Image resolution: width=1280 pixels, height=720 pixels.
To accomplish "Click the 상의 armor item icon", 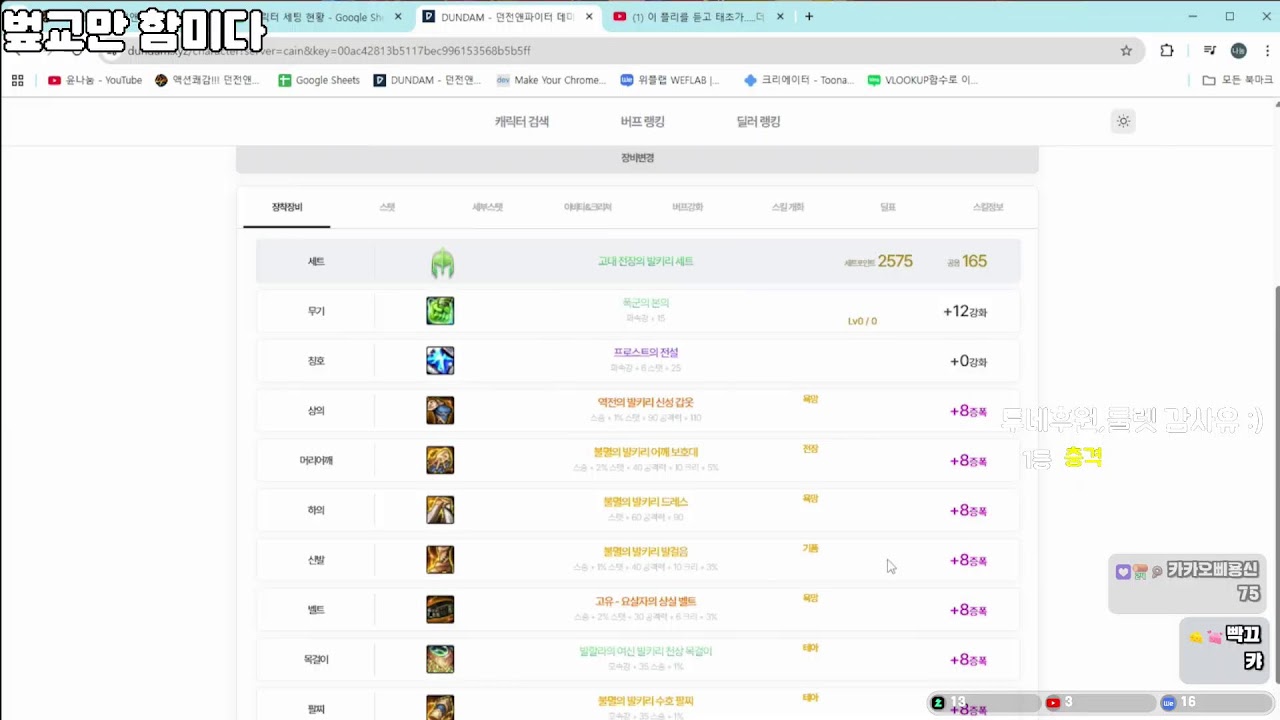I will tap(440, 410).
